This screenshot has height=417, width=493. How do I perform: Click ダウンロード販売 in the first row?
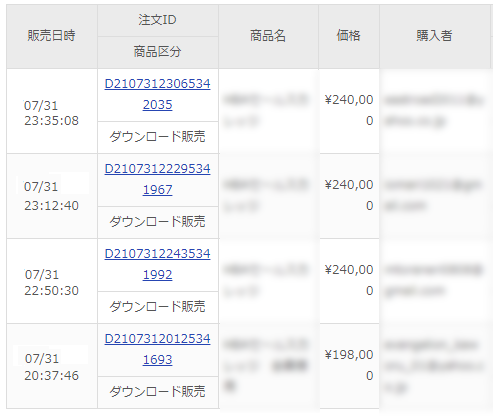[157, 137]
